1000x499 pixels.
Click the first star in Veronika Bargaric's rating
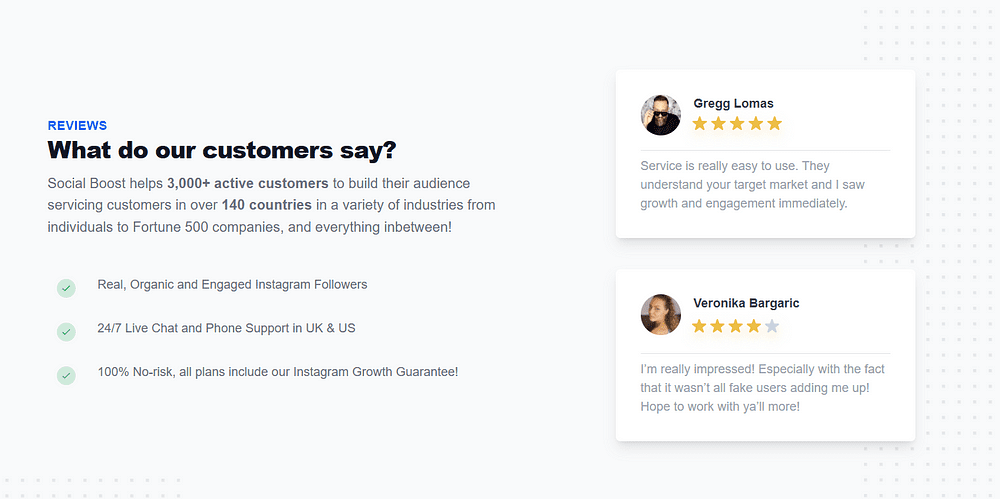pos(700,326)
